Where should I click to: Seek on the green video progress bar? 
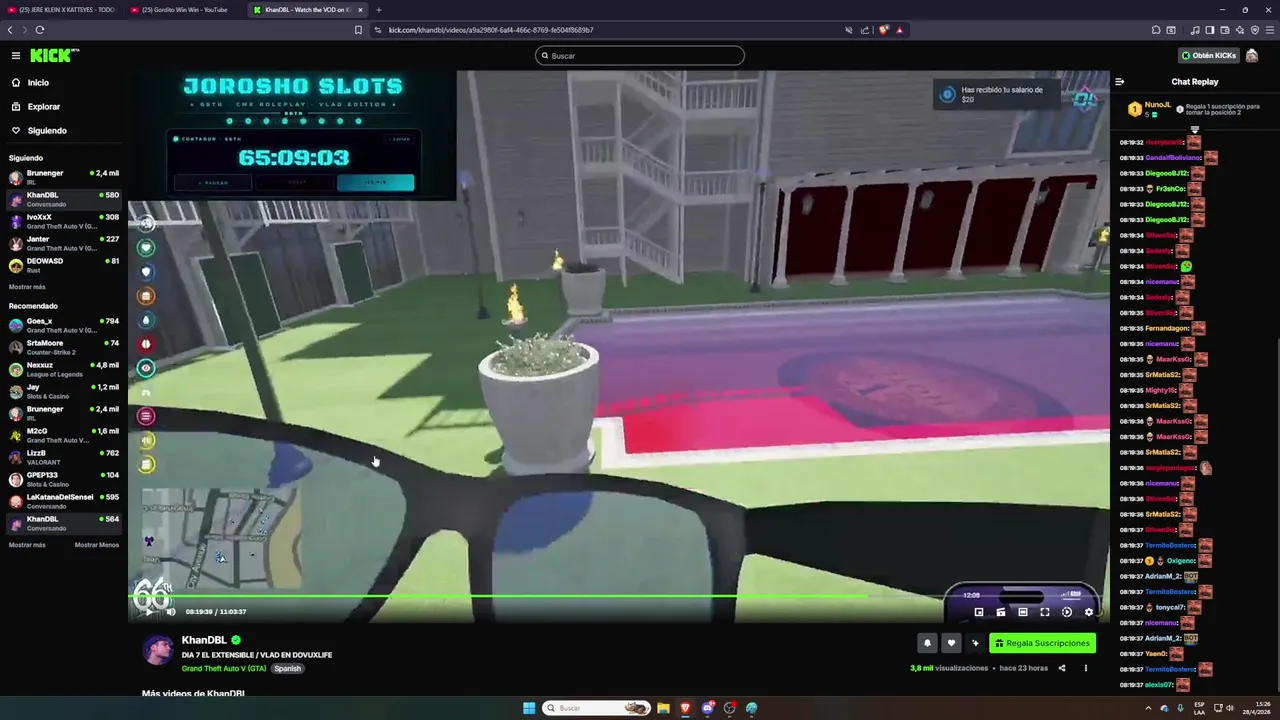(x=618, y=596)
